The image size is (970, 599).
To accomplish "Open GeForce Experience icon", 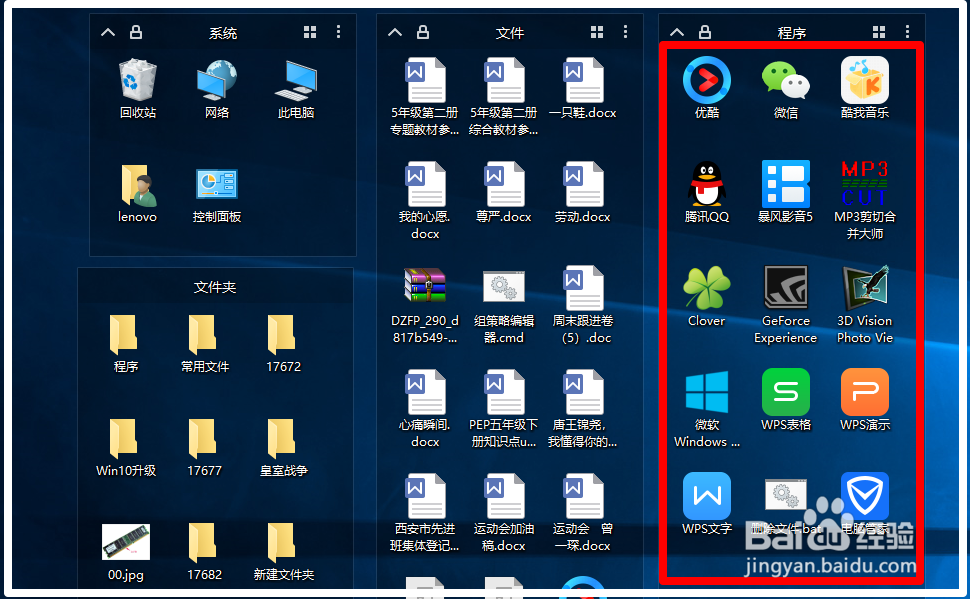I will tap(786, 288).
